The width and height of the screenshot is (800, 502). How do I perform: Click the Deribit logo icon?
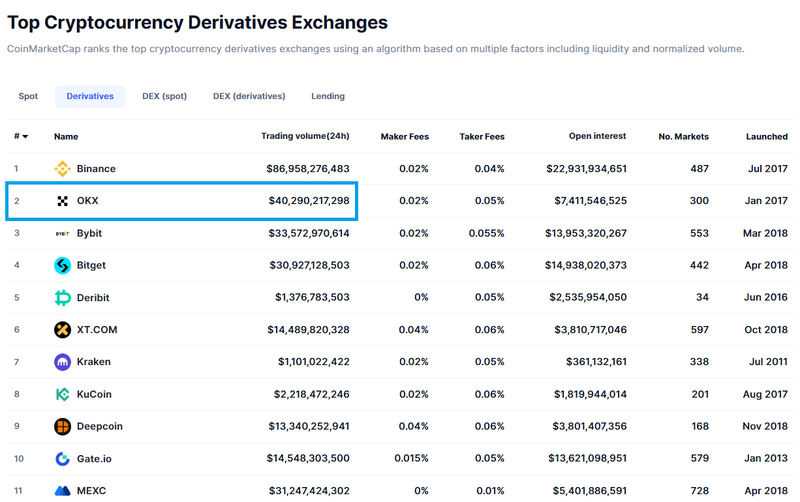pyautogui.click(x=62, y=297)
